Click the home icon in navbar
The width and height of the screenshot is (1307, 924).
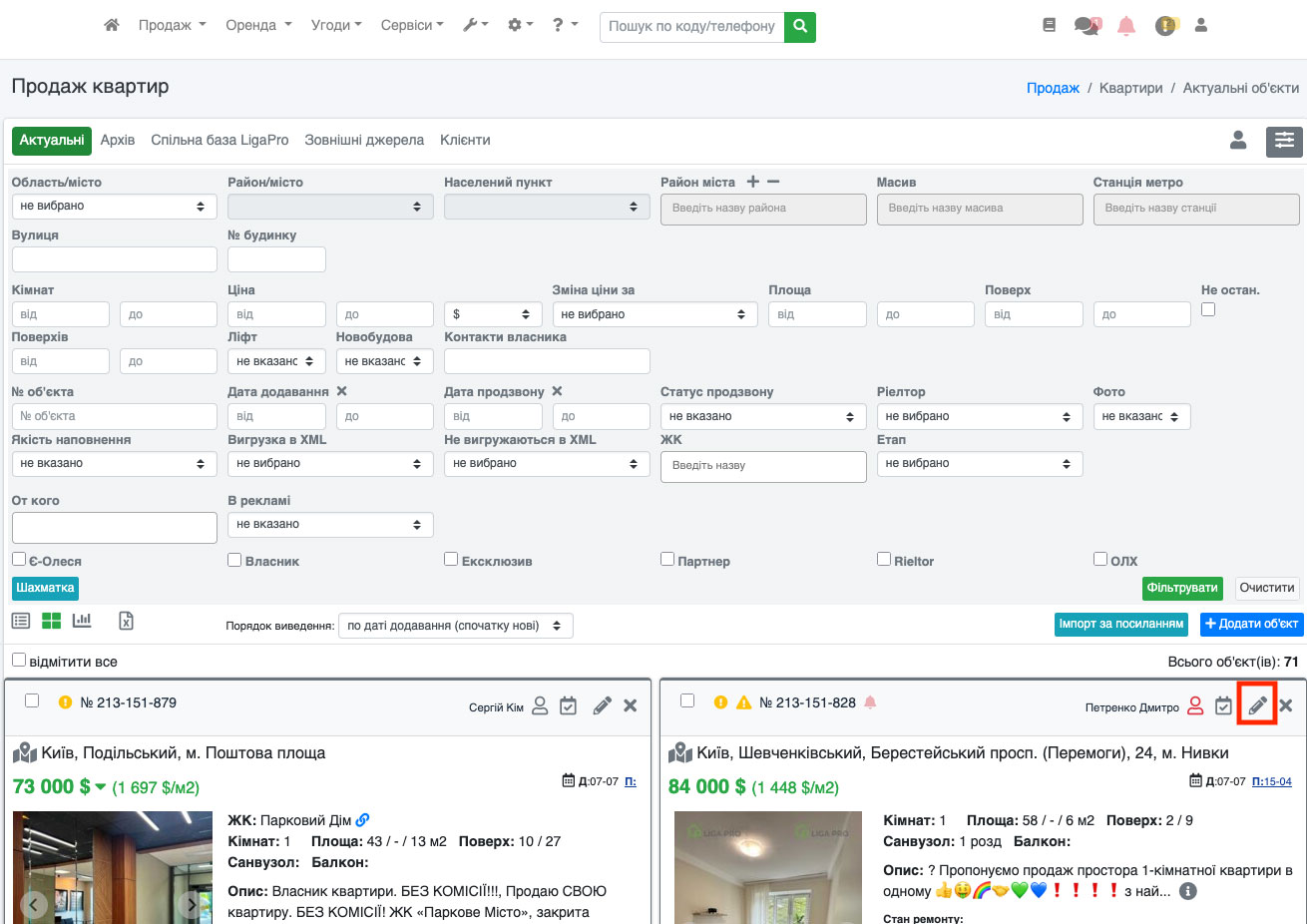pyautogui.click(x=112, y=25)
